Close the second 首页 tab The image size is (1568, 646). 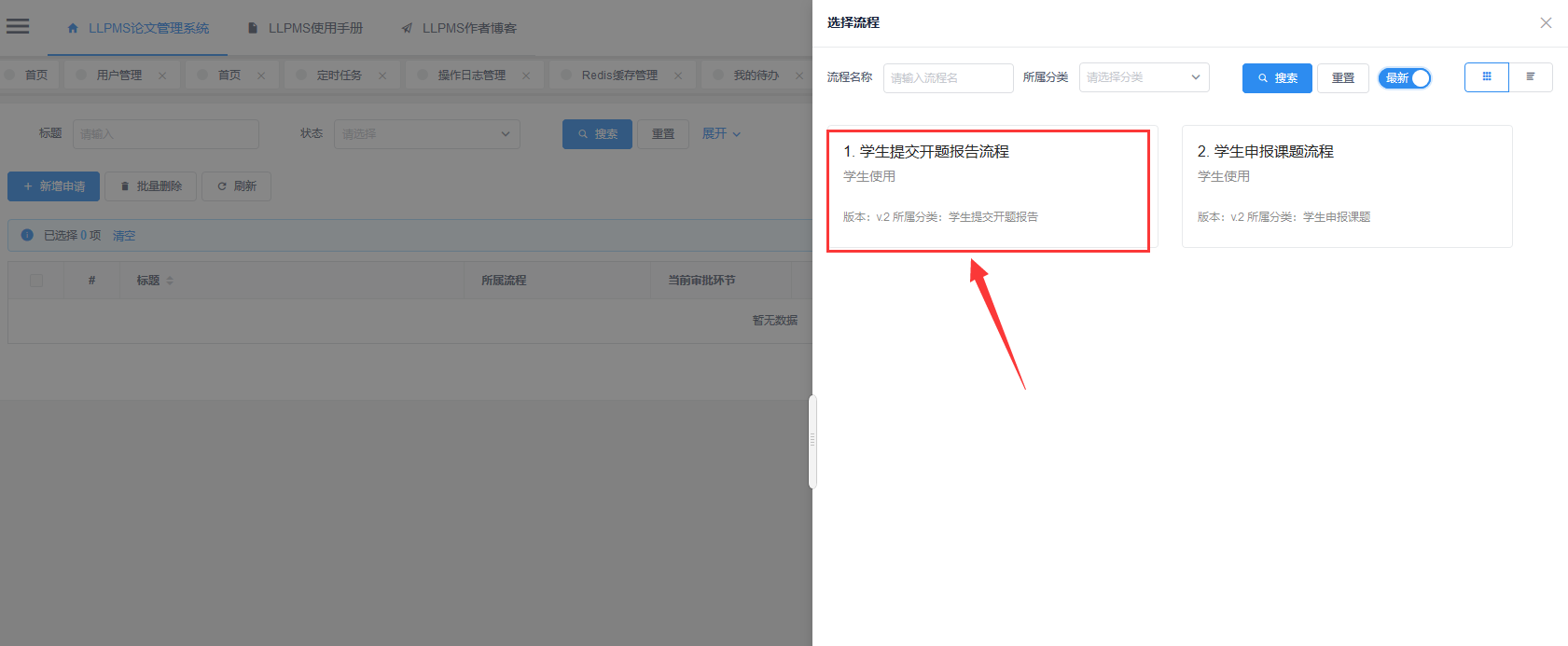click(x=261, y=76)
